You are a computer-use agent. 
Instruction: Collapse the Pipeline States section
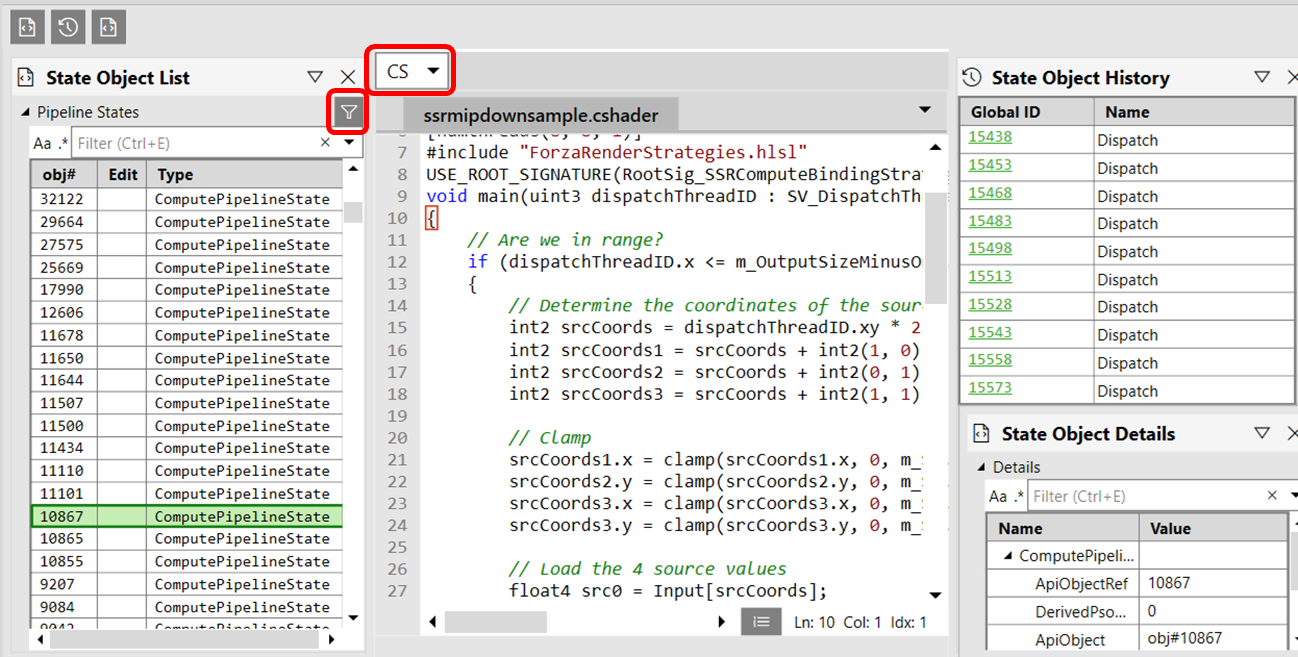[26, 112]
